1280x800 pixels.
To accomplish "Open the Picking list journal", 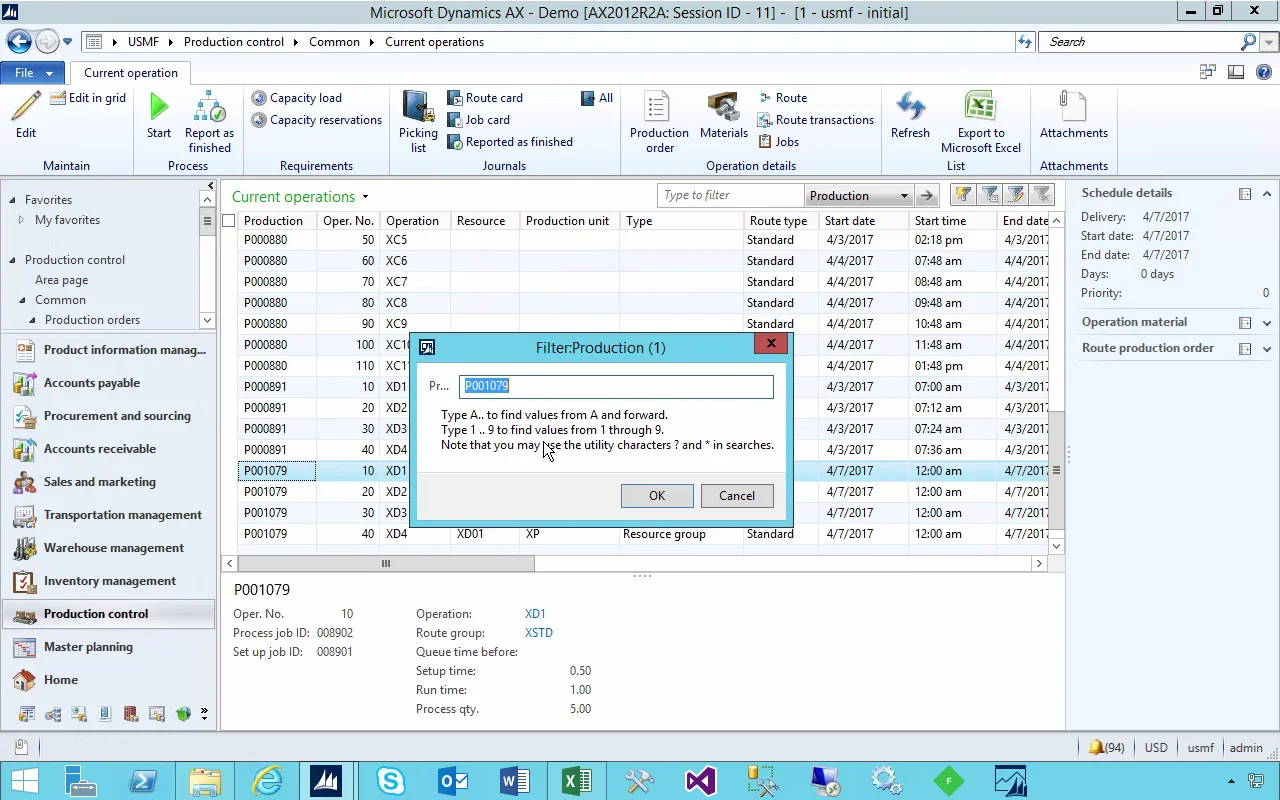I will (x=418, y=122).
